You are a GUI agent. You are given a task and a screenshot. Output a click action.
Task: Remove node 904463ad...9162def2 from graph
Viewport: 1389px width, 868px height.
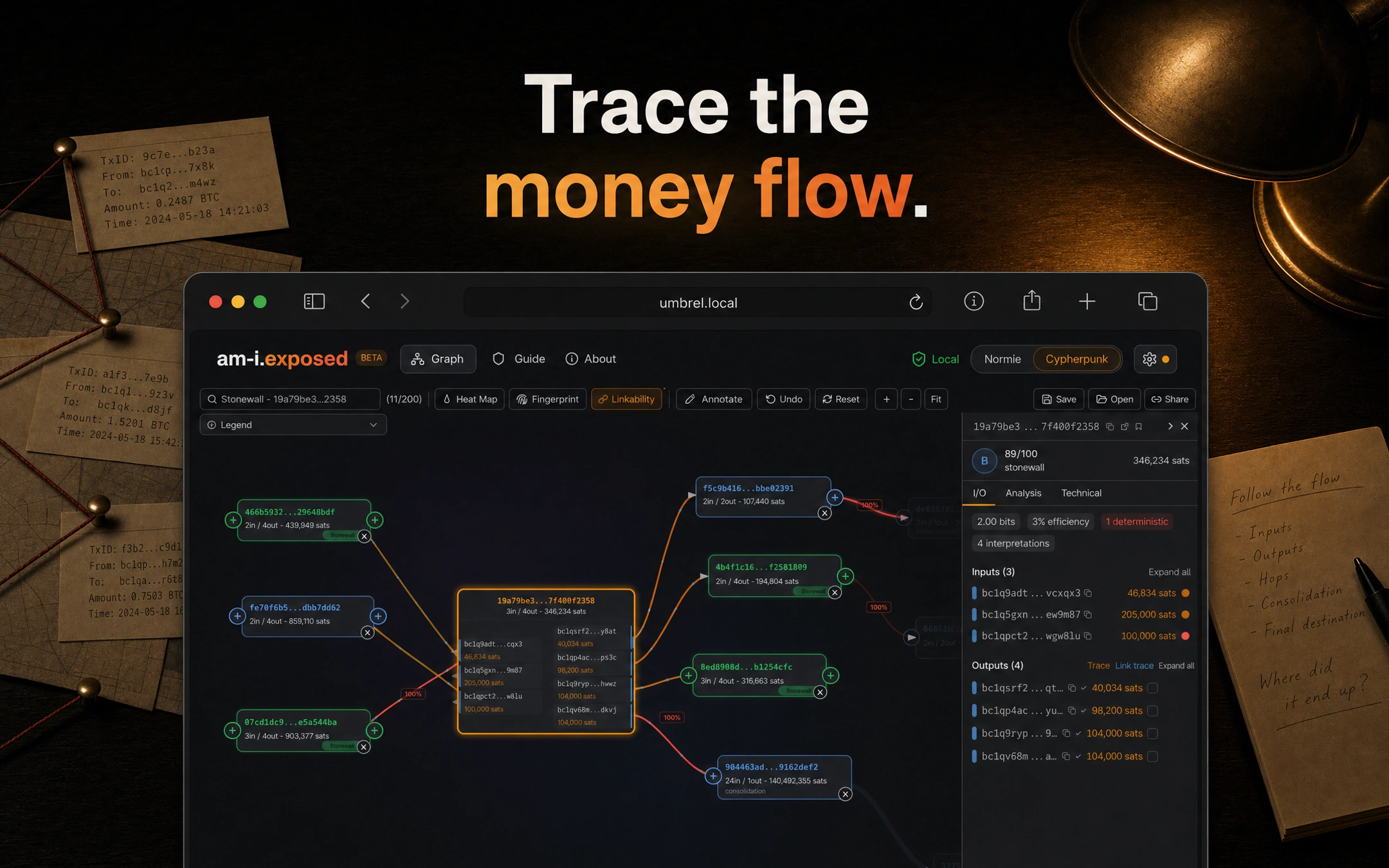click(845, 794)
